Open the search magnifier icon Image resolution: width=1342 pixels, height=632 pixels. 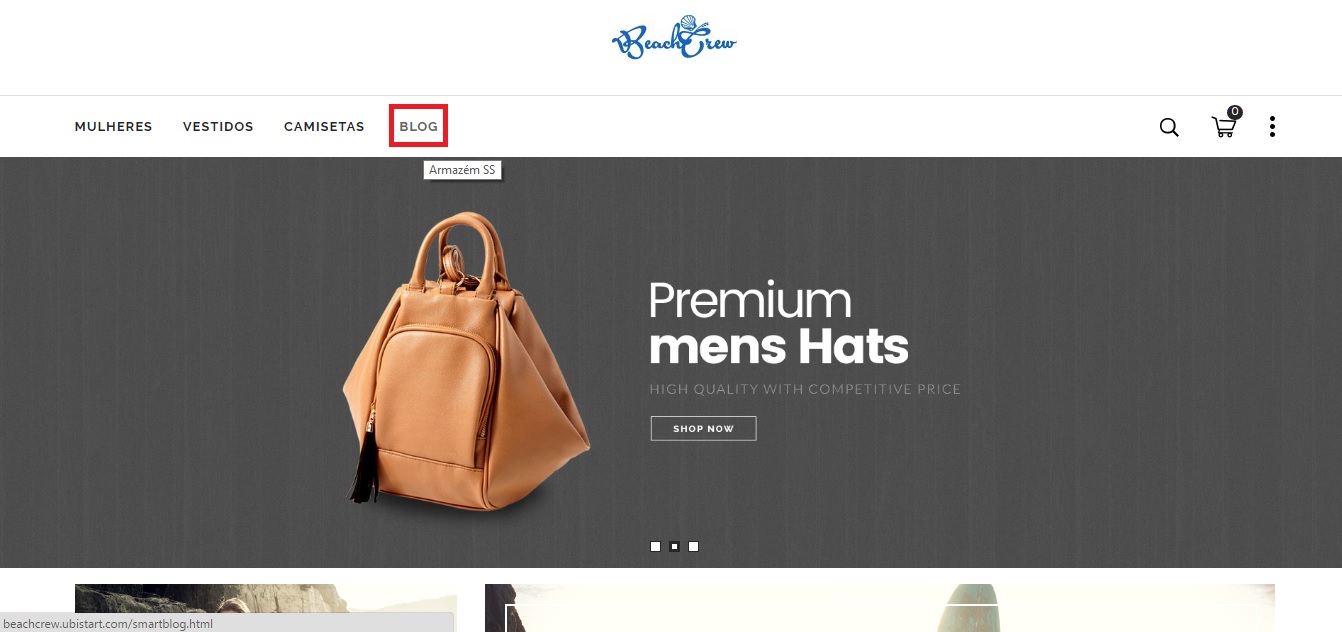tap(1169, 127)
